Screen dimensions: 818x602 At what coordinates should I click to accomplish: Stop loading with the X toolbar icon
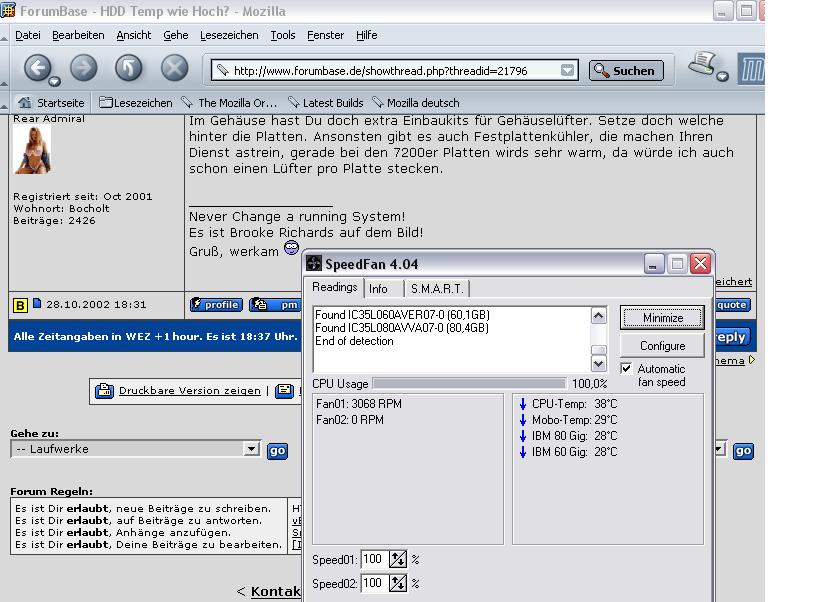(x=174, y=67)
